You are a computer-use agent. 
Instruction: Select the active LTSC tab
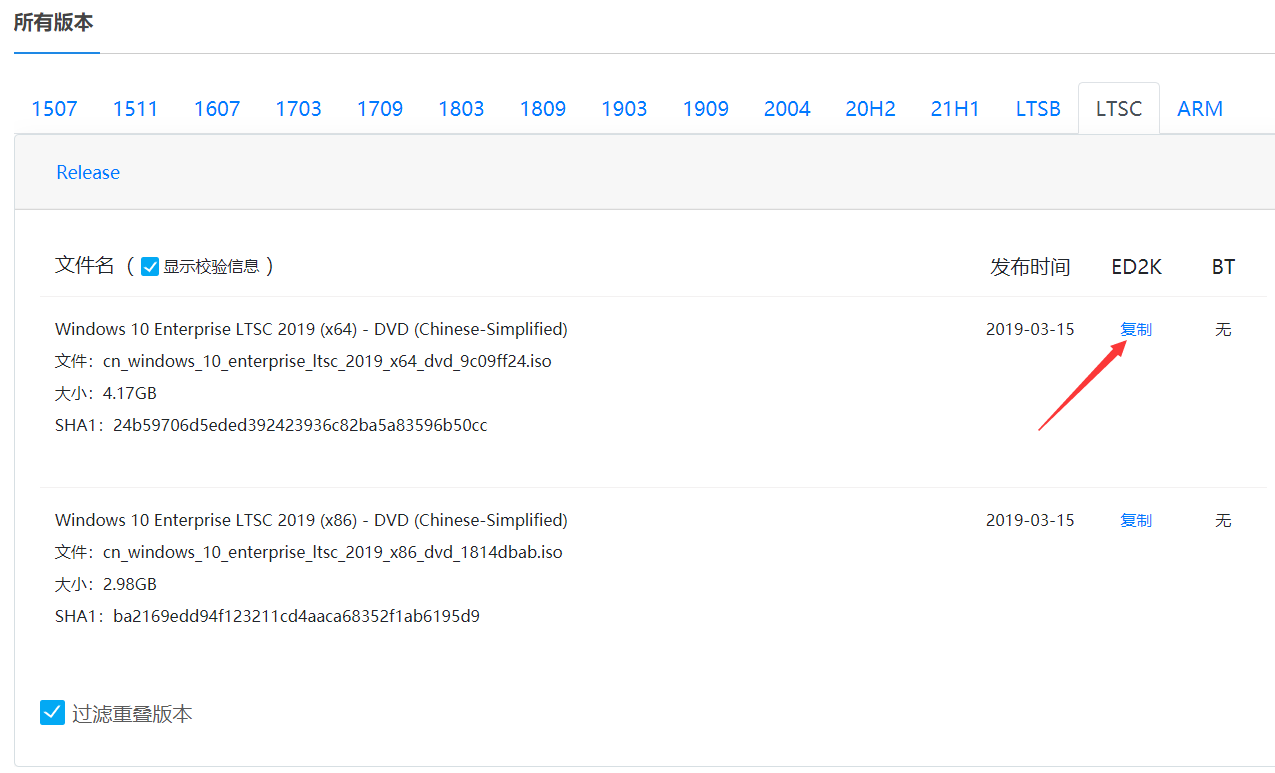pos(1119,109)
